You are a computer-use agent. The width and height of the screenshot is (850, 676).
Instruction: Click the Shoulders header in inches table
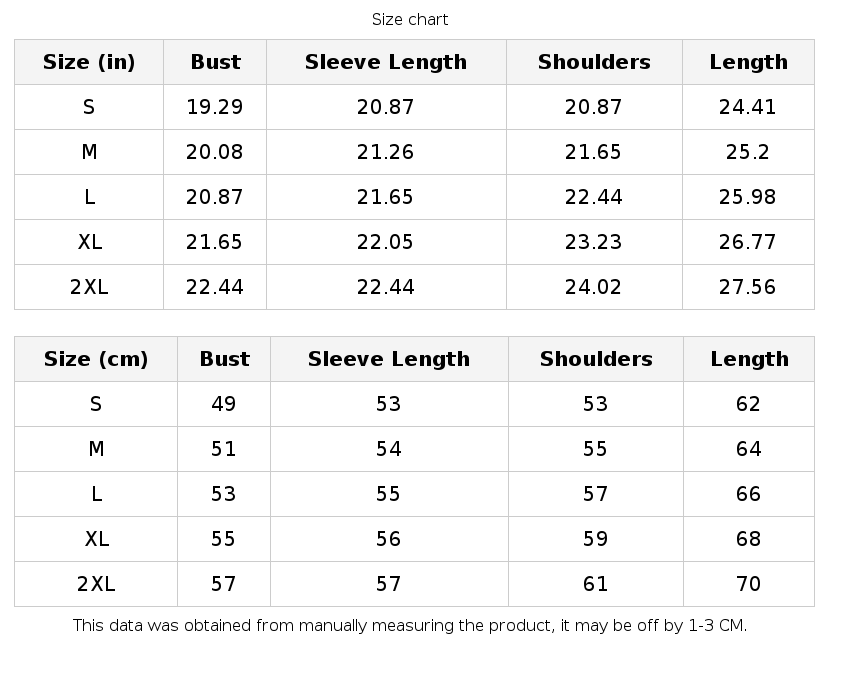click(594, 62)
